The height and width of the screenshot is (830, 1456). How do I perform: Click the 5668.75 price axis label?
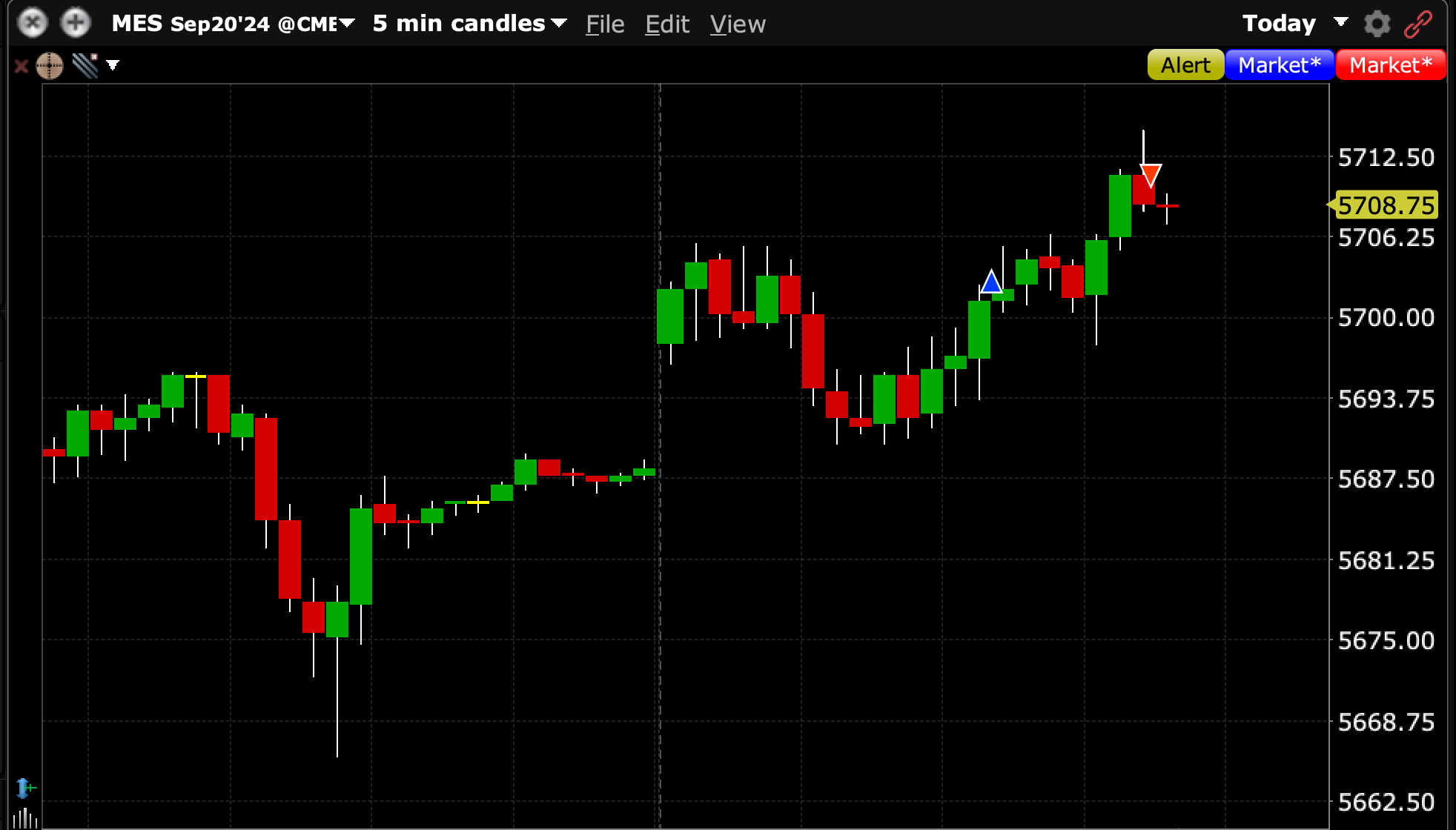click(1386, 722)
